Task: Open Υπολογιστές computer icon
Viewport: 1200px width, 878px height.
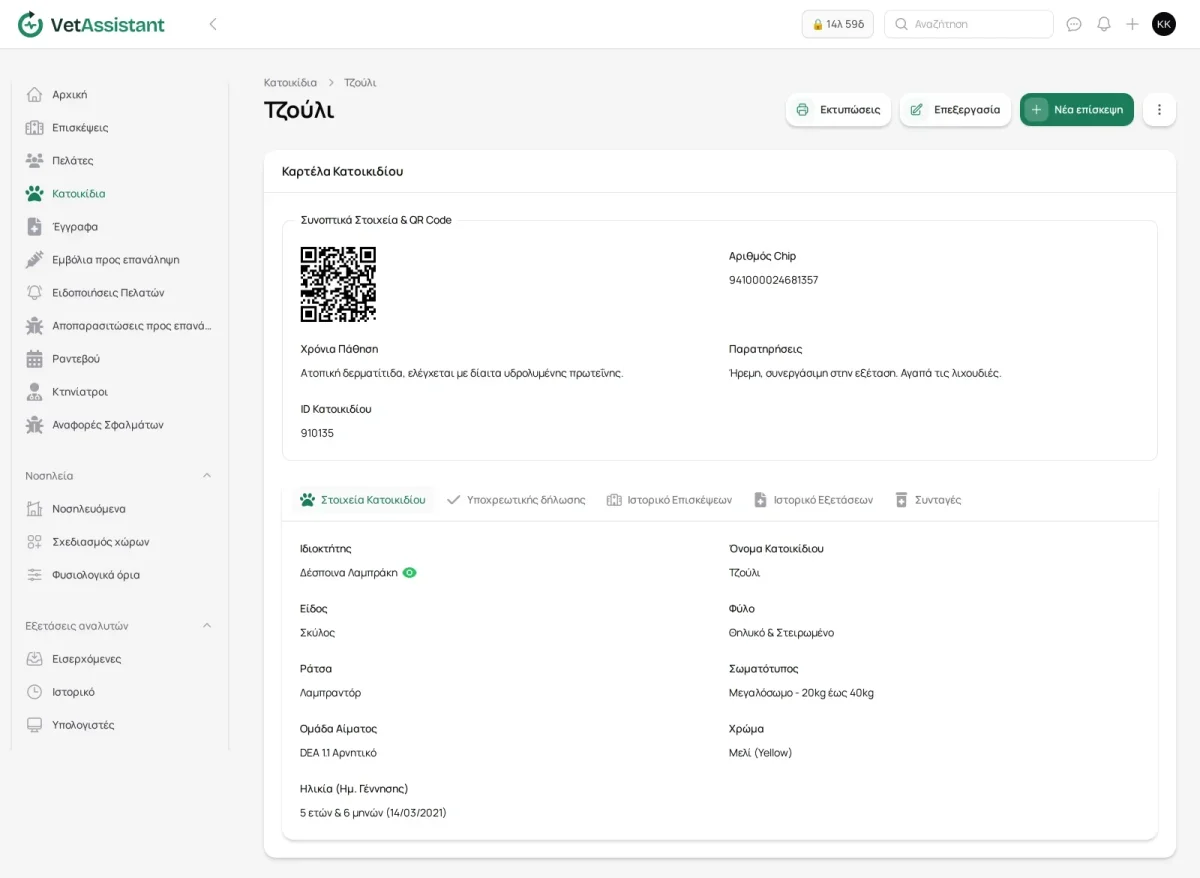Action: 35,724
